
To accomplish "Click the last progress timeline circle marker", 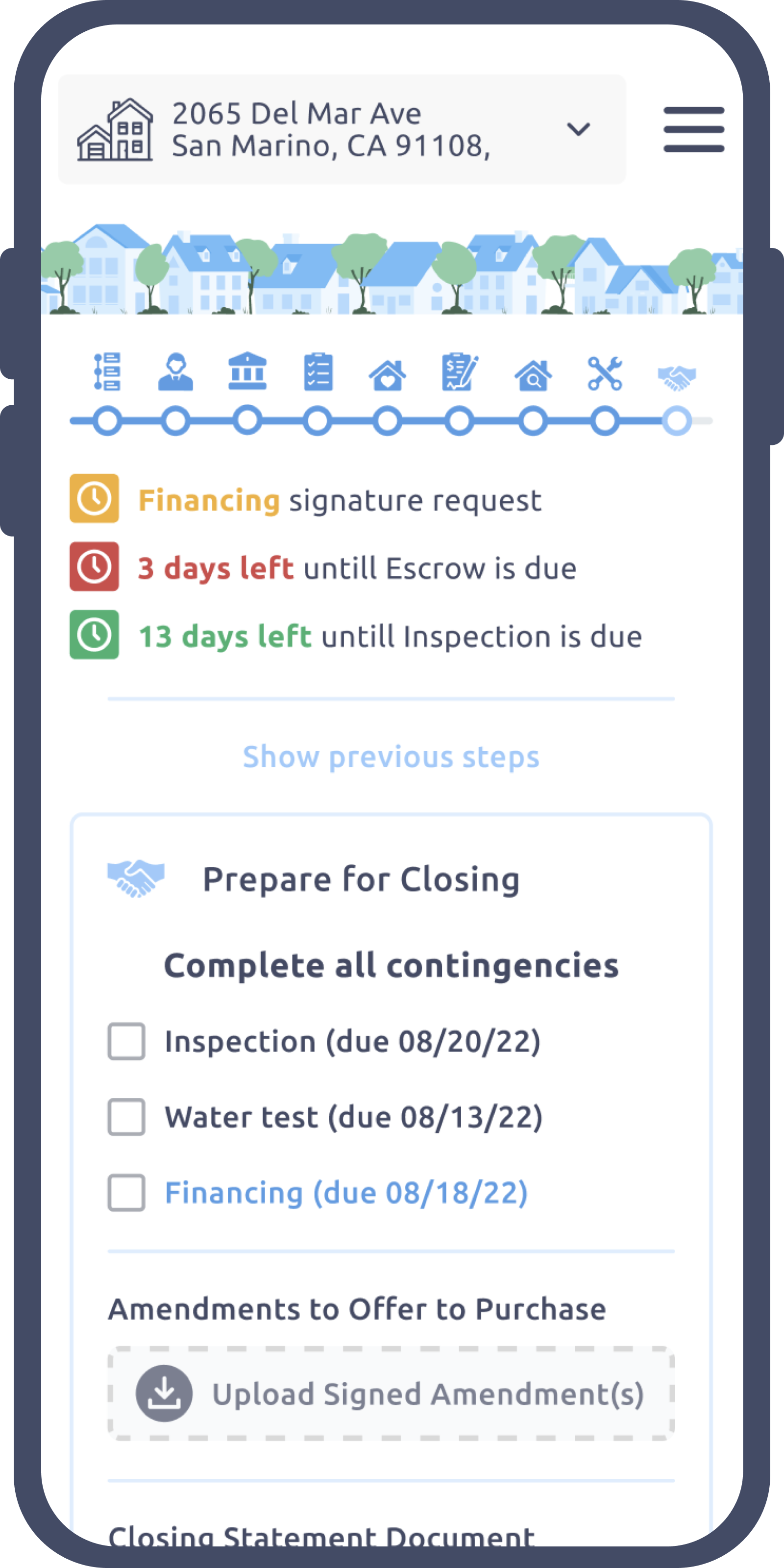I will tap(677, 420).
